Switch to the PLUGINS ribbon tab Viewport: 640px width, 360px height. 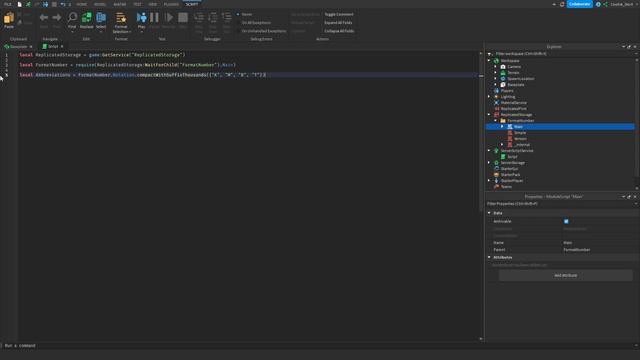(x=171, y=4)
